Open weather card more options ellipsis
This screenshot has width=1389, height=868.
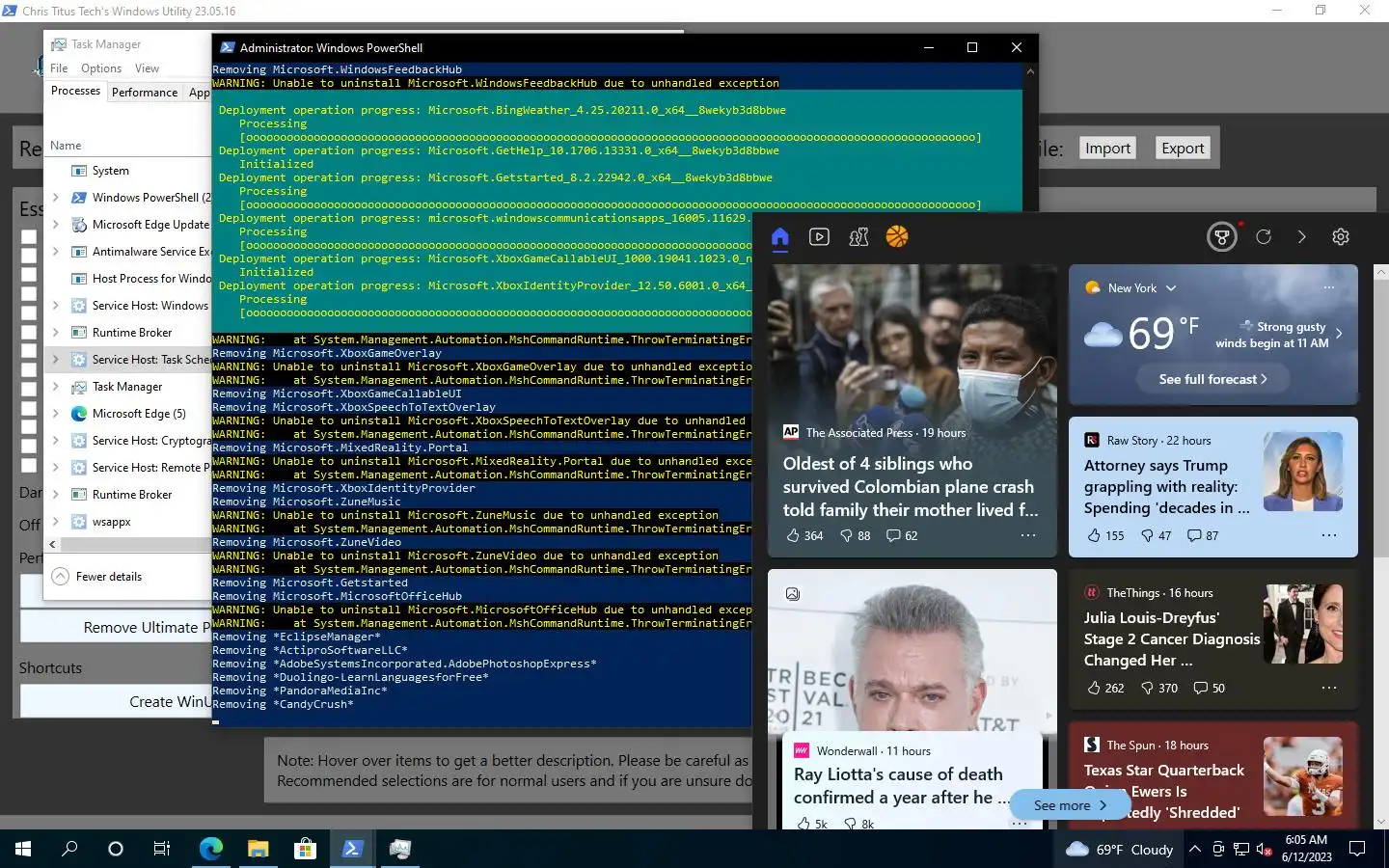pyautogui.click(x=1329, y=287)
